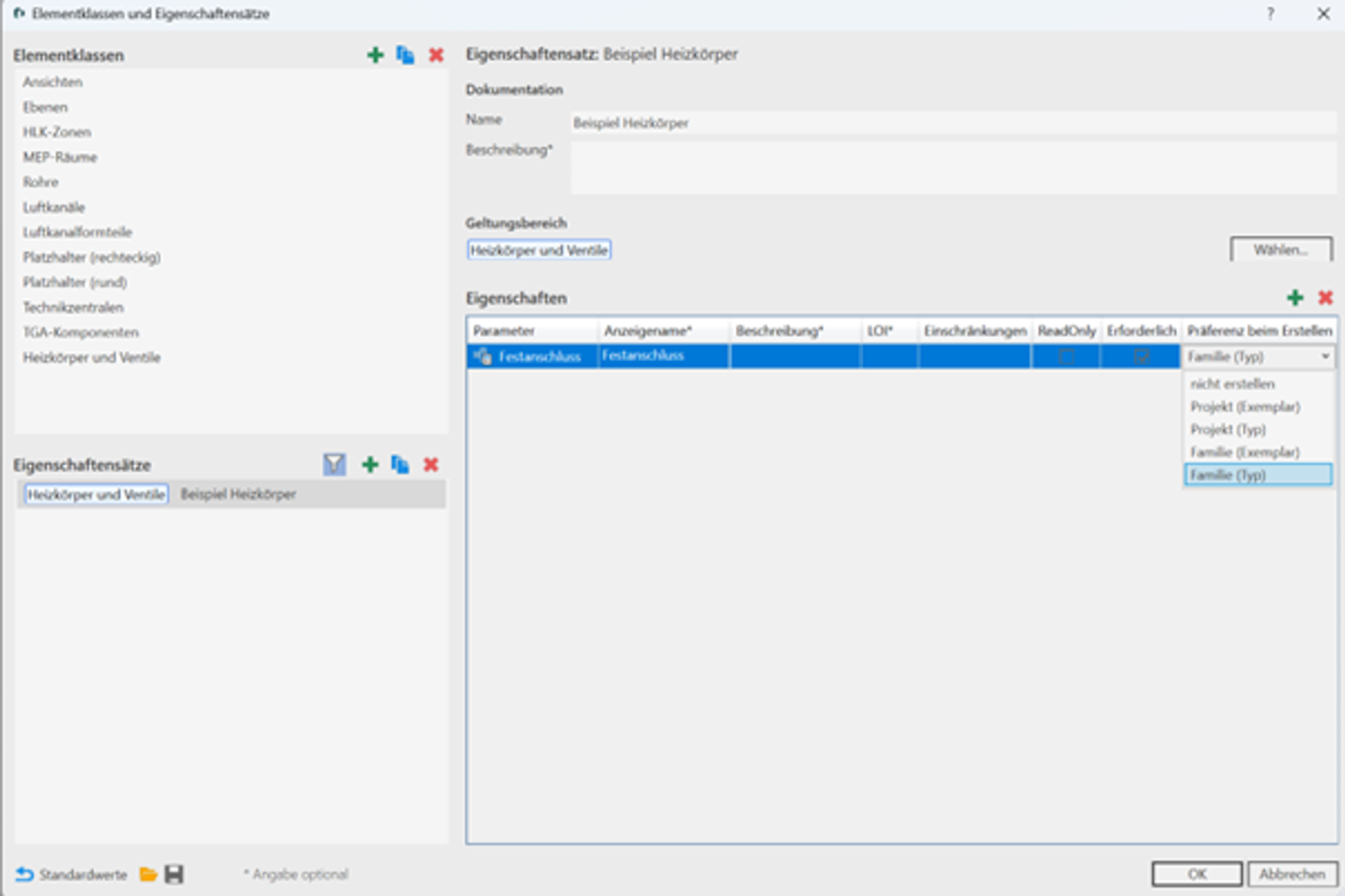This screenshot has height=896, width=1345.
Task: Add a new Elementklasse with the plus icon
Action: point(375,55)
